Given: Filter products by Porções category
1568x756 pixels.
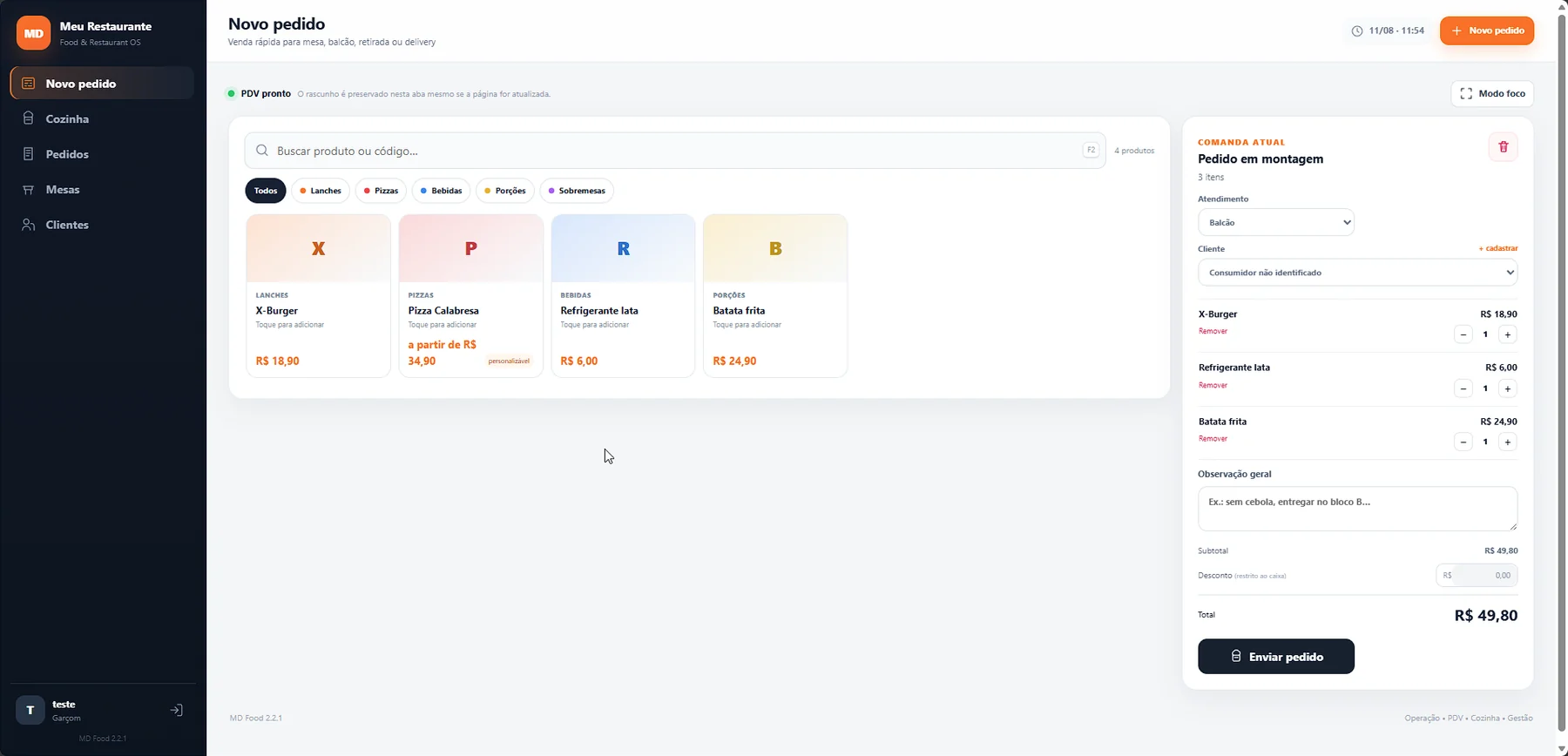Looking at the screenshot, I should 505,191.
